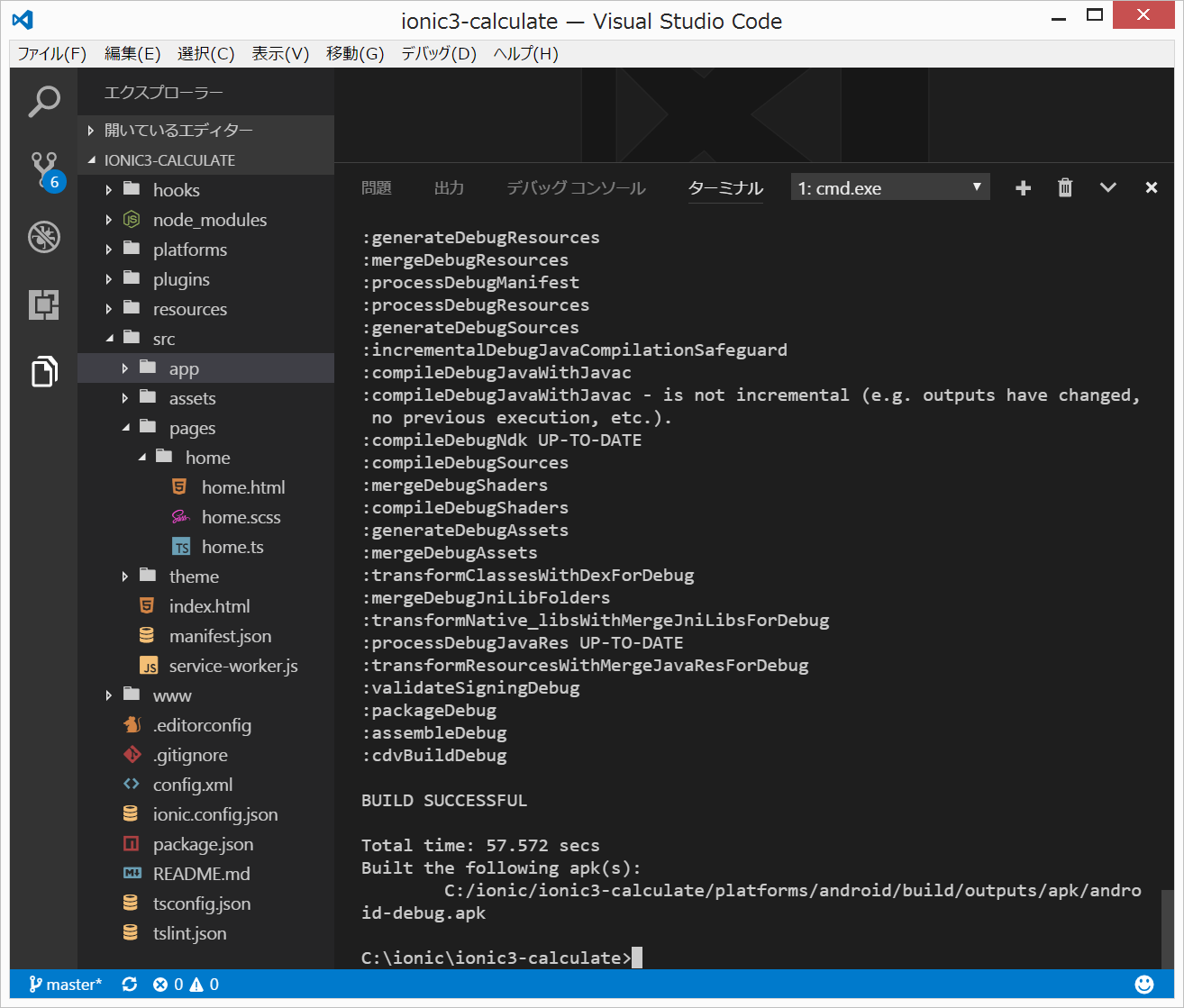The width and height of the screenshot is (1184, 1008).
Task: Open home.ts file in explorer
Action: point(232,547)
